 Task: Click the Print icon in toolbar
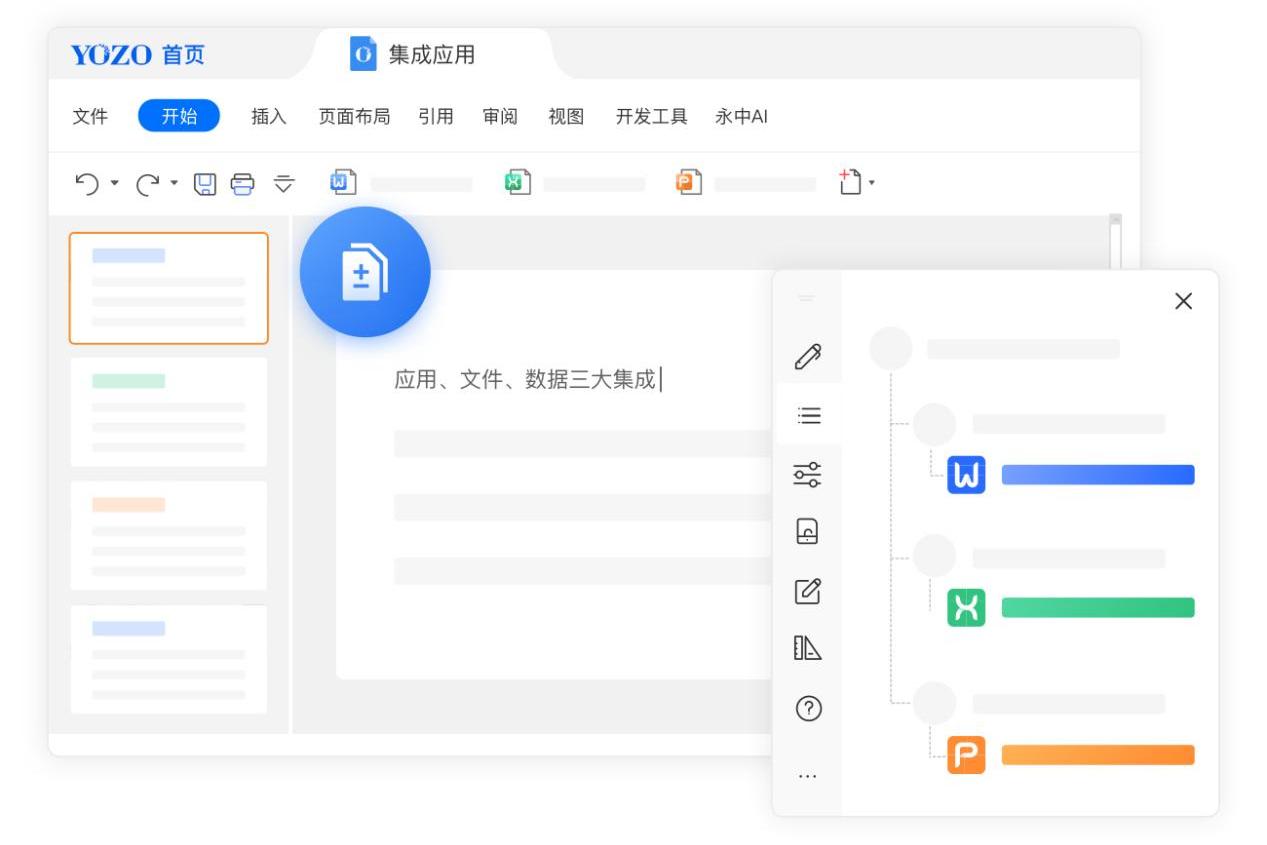tap(243, 183)
